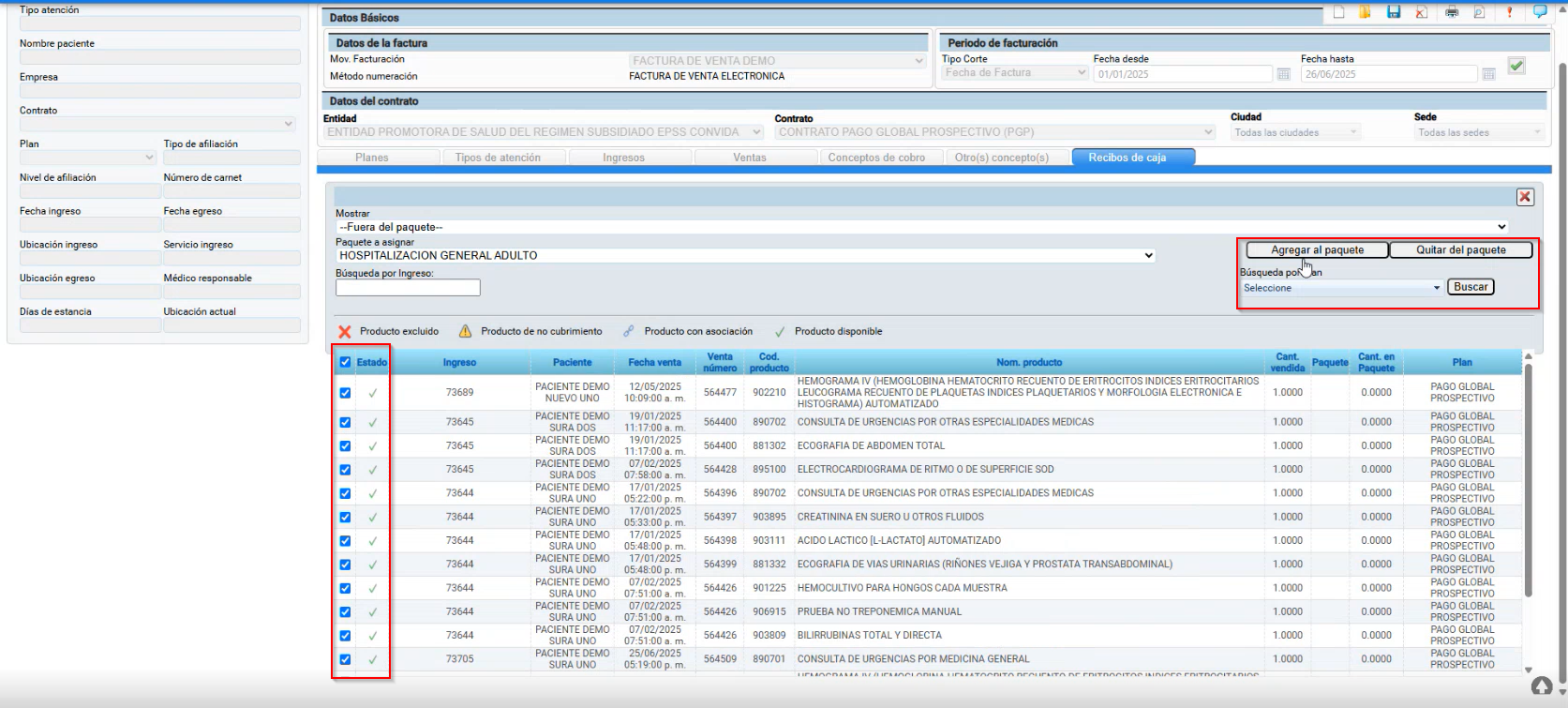Screen dimensions: 1568x708
Task: Uncheck row for HEMOCULTIVO PARA HONGOS
Action: click(x=346, y=588)
